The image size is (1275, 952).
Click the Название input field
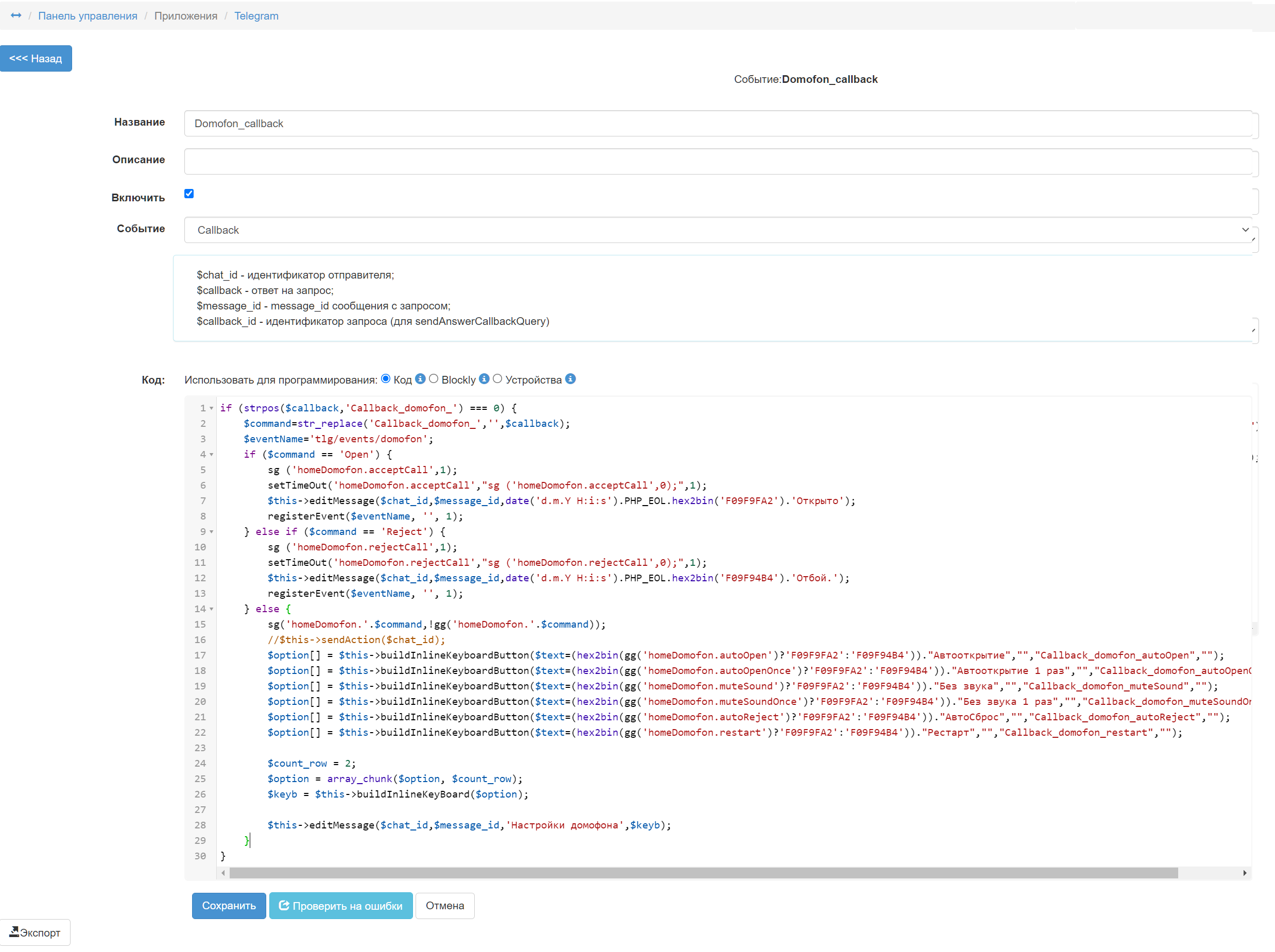coord(718,124)
